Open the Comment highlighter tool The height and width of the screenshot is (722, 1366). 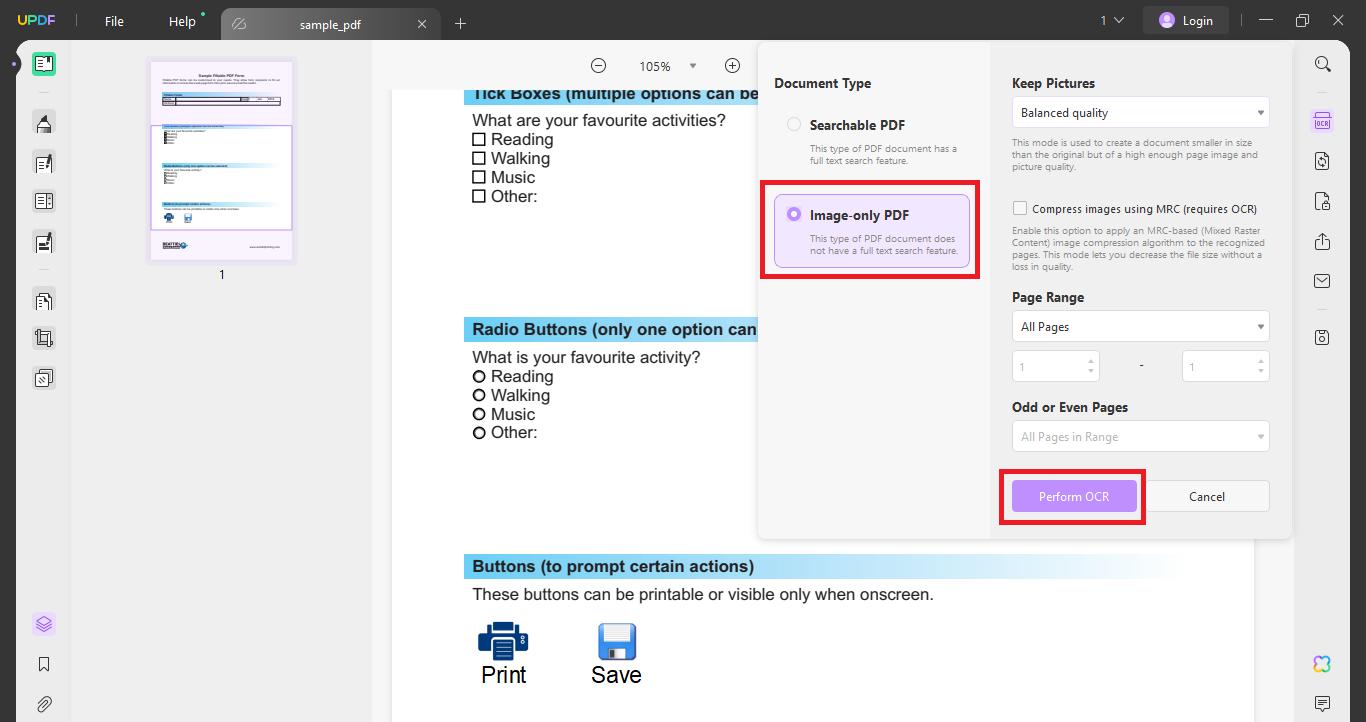(x=43, y=122)
